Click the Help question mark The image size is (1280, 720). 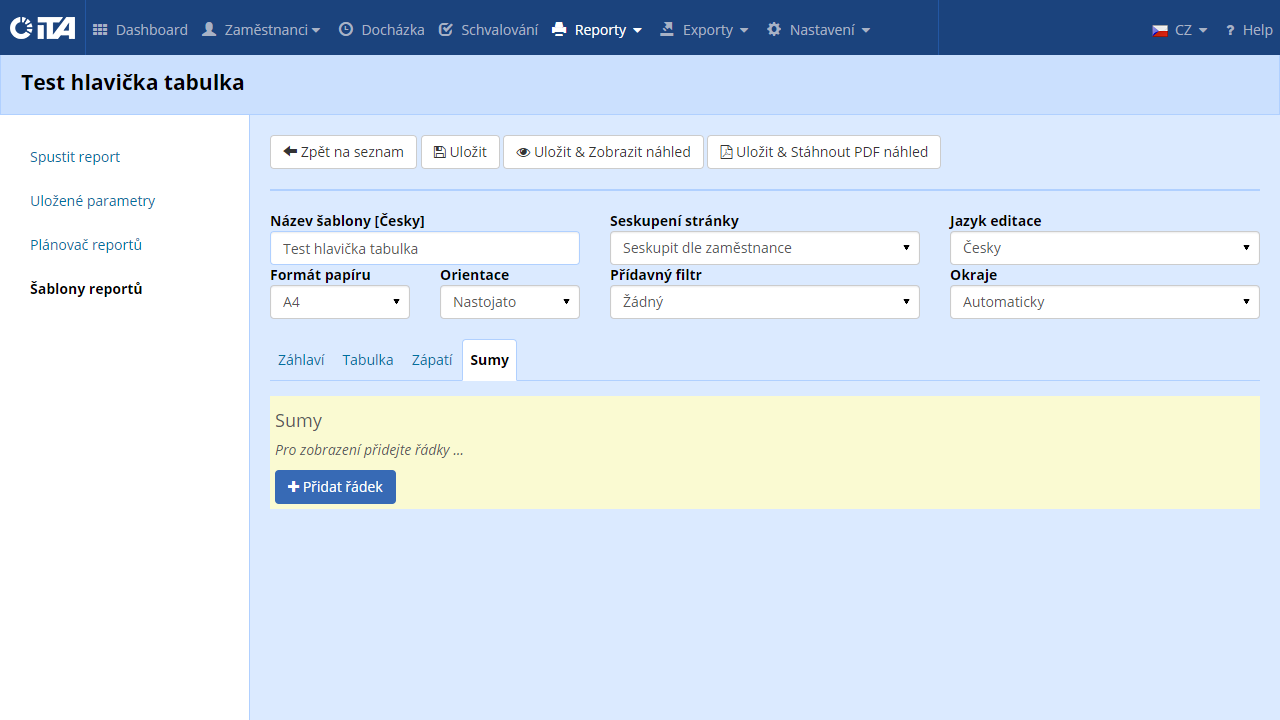[1248, 30]
